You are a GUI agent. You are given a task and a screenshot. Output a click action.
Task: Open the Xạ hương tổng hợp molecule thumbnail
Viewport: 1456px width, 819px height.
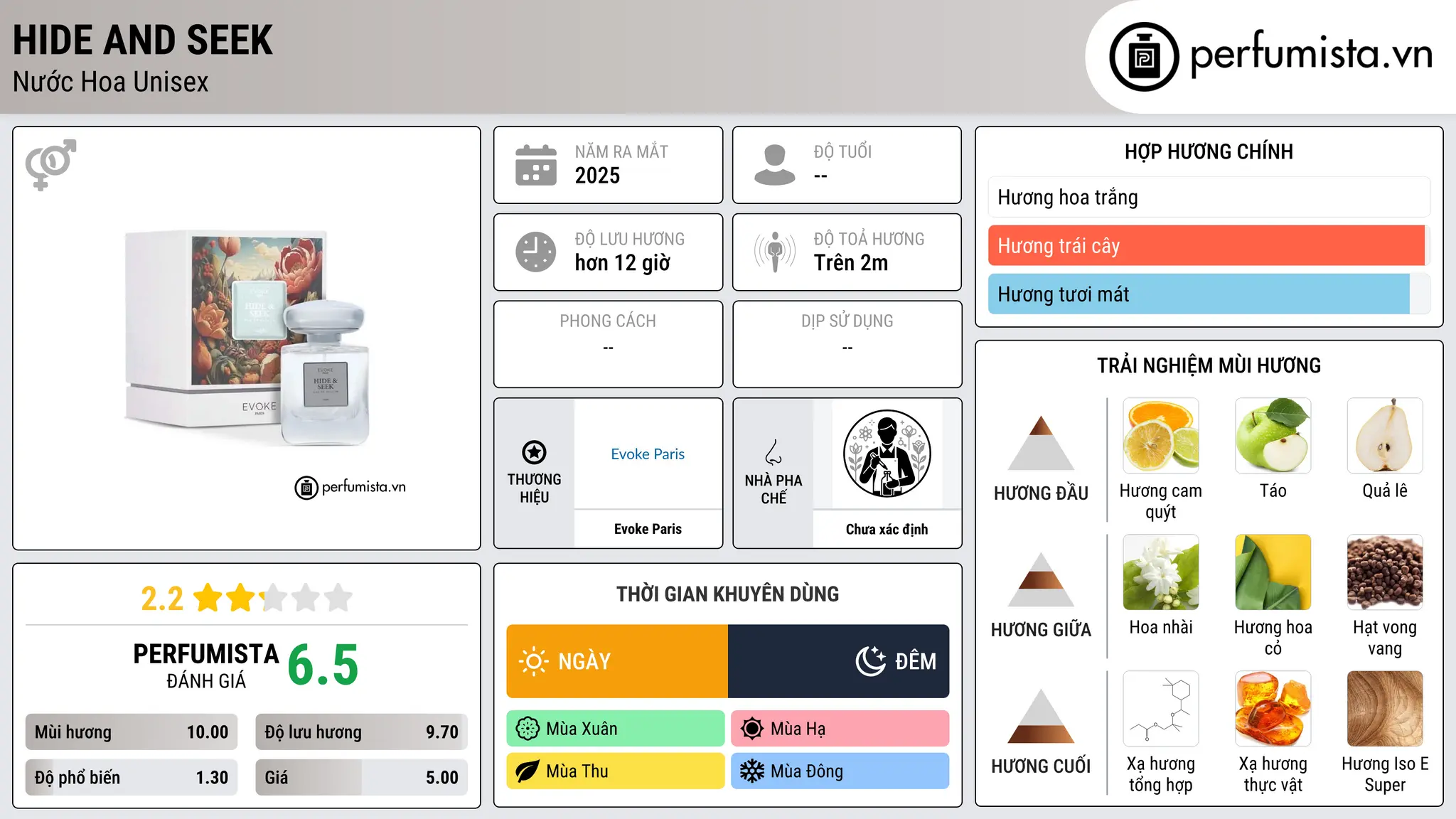click(1161, 709)
